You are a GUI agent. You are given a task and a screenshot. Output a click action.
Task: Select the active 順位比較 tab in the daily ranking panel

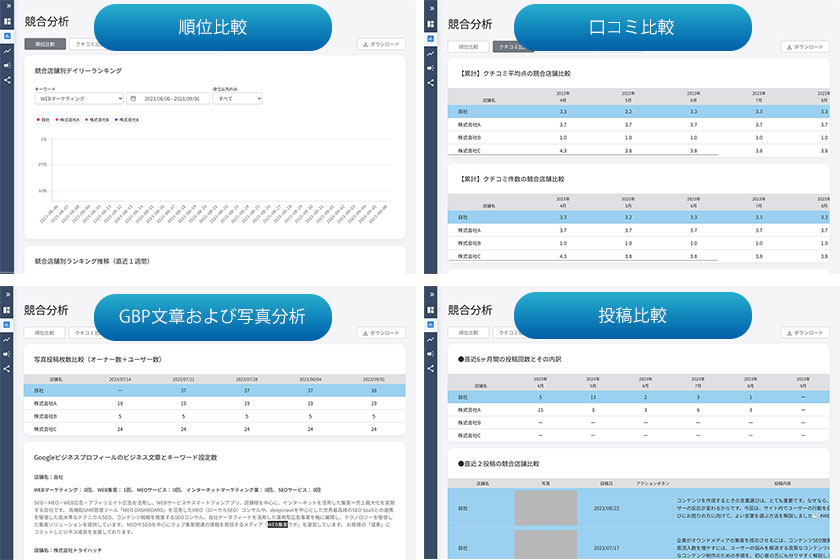pyautogui.click(x=46, y=44)
